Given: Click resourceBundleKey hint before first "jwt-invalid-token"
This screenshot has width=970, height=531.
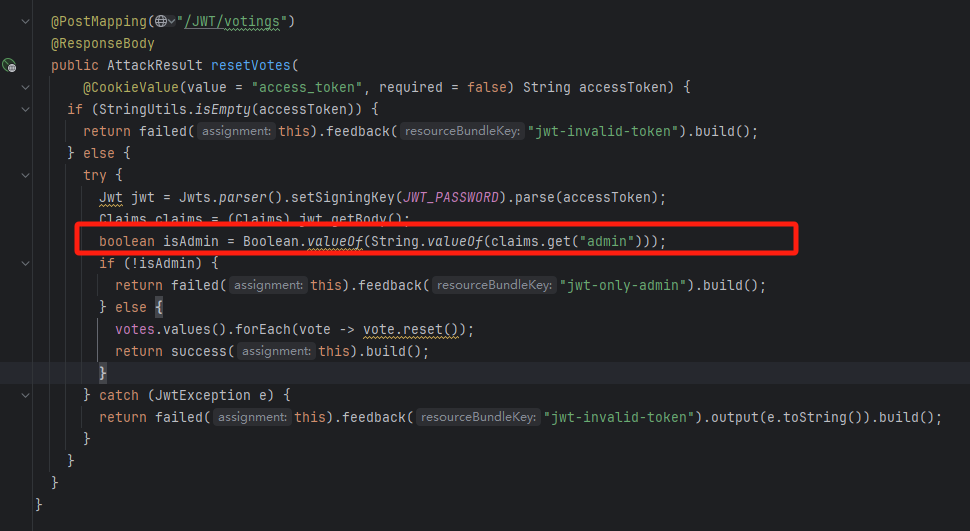Looking at the screenshot, I should tap(462, 131).
